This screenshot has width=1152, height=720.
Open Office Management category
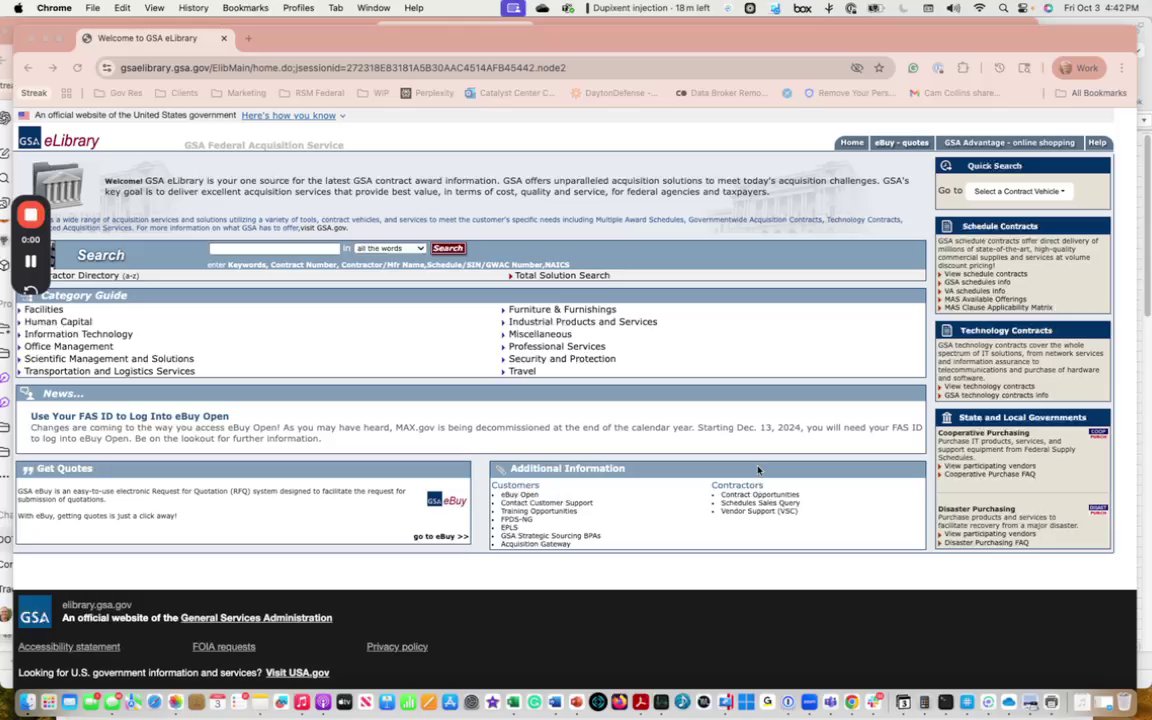[68, 347]
